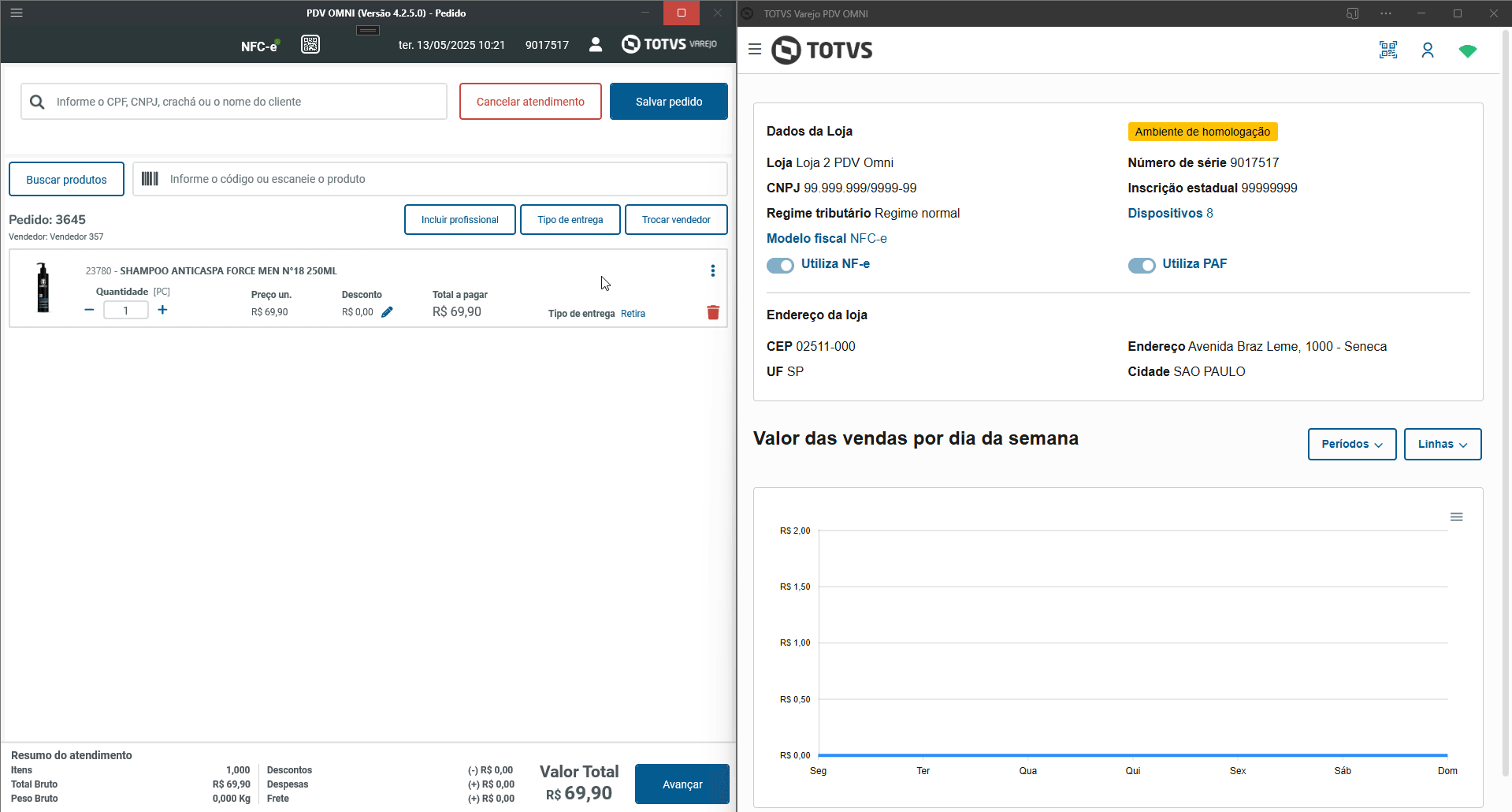1512x812 pixels.
Task: Delete the shampoo item with trash icon
Action: pos(713,312)
